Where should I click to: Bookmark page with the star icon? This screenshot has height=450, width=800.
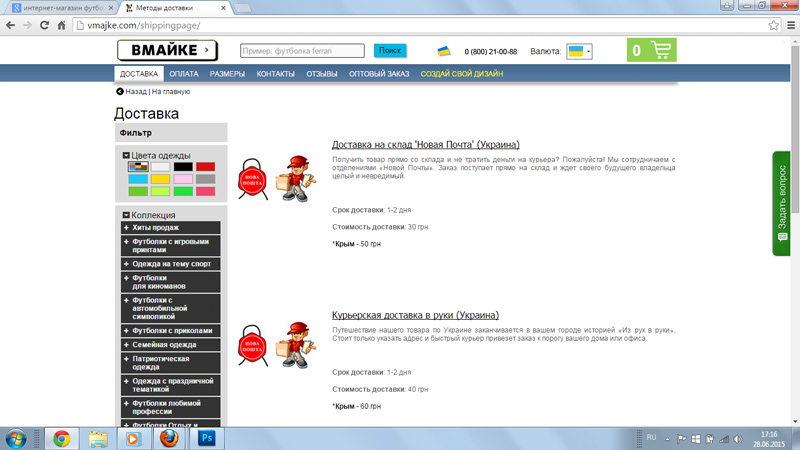coord(773,25)
